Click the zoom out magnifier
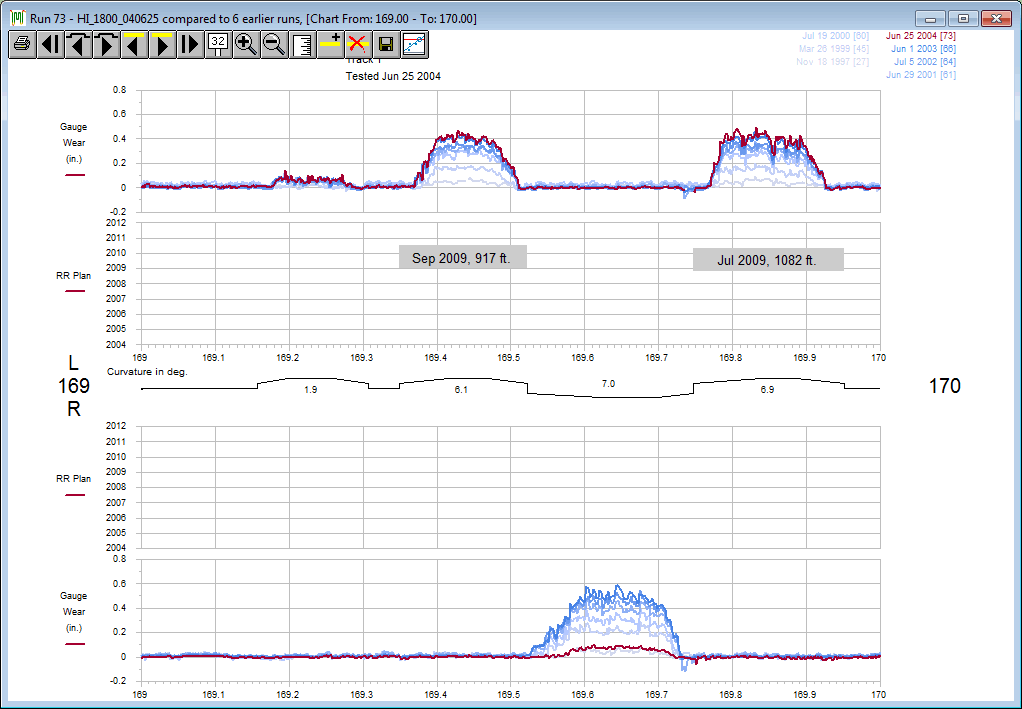 click(x=274, y=44)
